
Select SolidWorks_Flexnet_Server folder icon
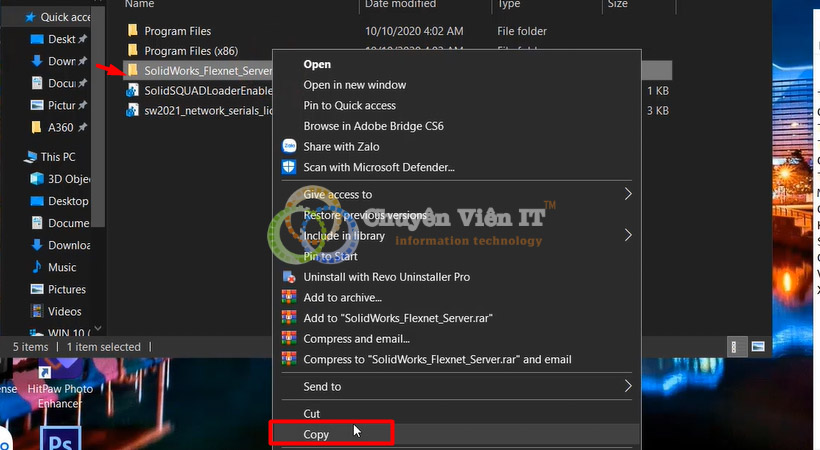pos(132,71)
